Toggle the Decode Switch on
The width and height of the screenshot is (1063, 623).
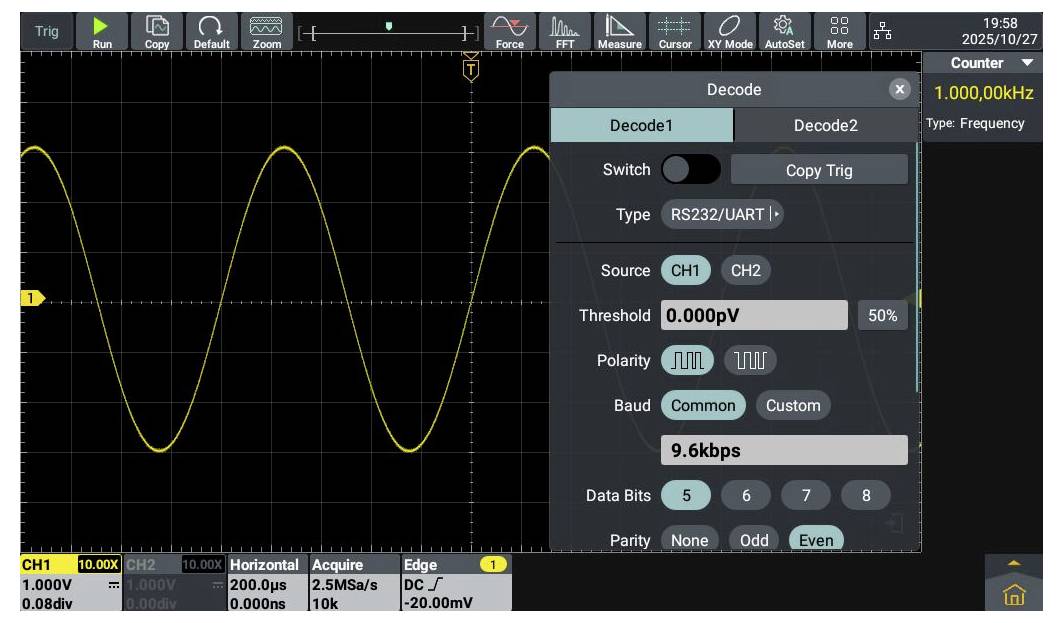point(690,170)
